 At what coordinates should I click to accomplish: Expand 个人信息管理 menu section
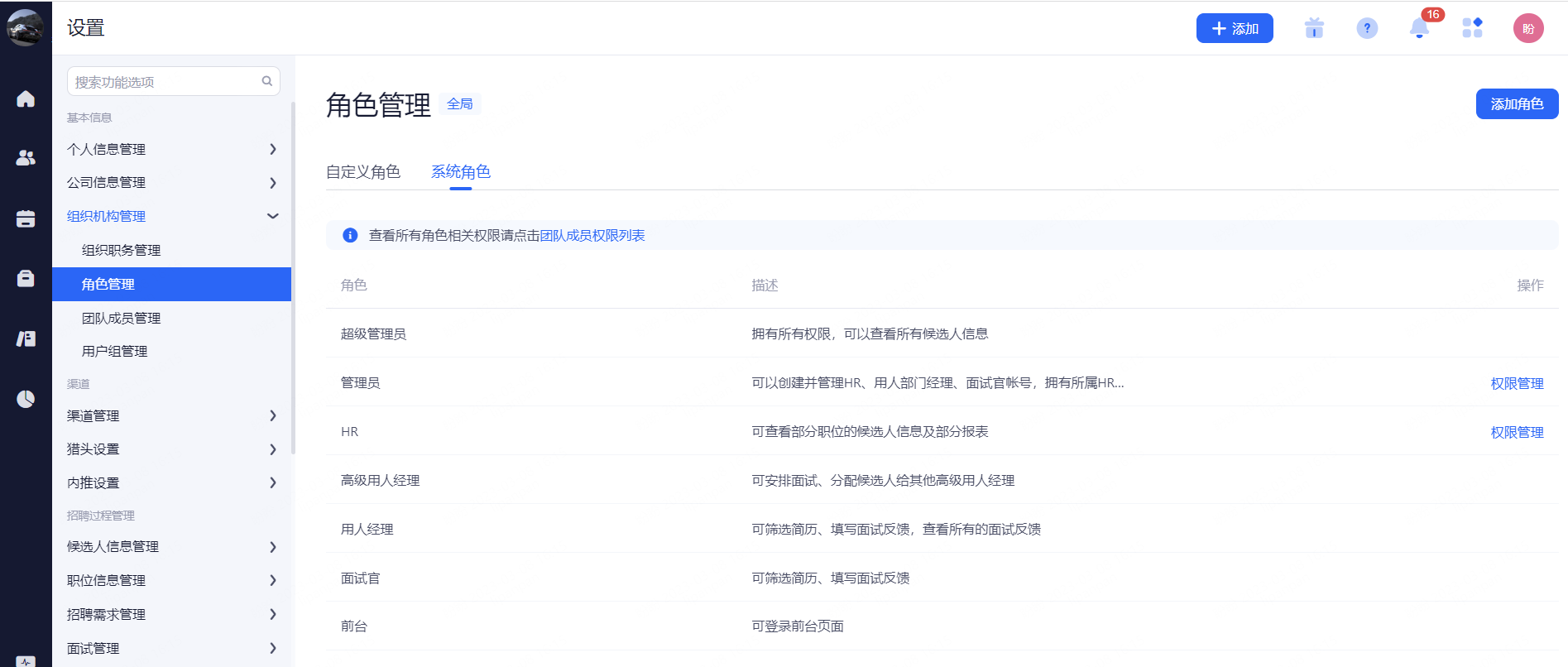171,149
